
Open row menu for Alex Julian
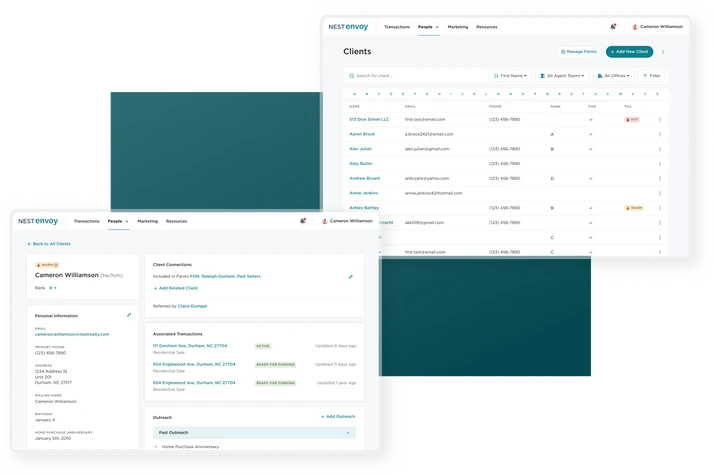click(x=660, y=149)
